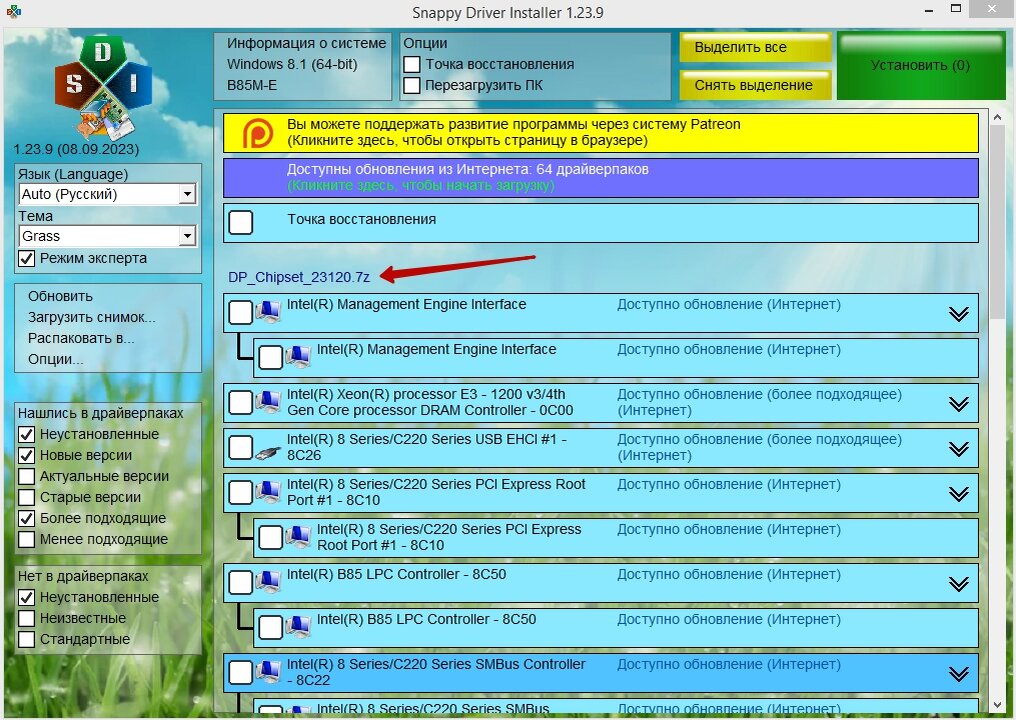Click Снять выделение button
Image resolution: width=1016 pixels, height=720 pixels.
tap(756, 85)
